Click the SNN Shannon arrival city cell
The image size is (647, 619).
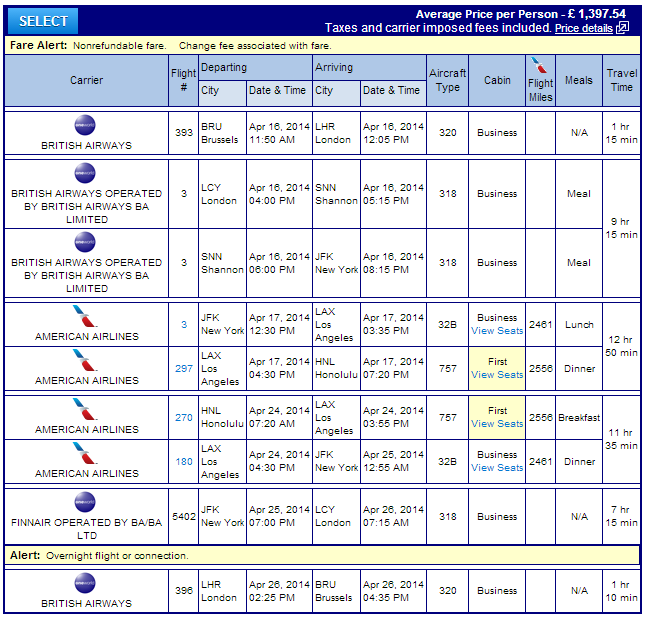336,194
